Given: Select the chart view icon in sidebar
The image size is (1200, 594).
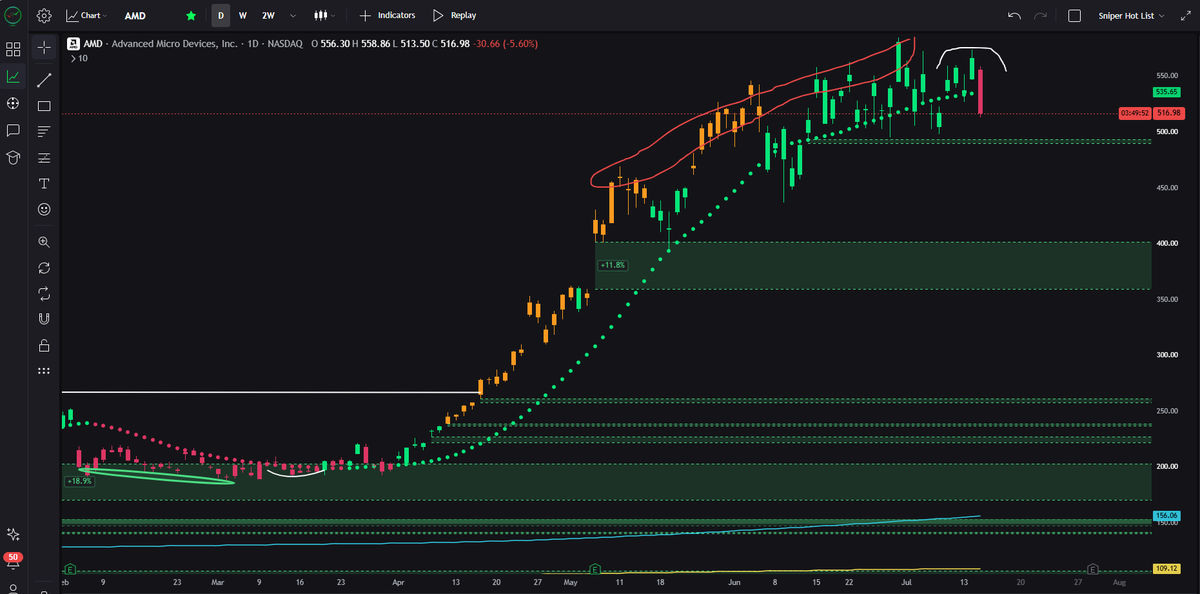Looking at the screenshot, I should click(14, 76).
